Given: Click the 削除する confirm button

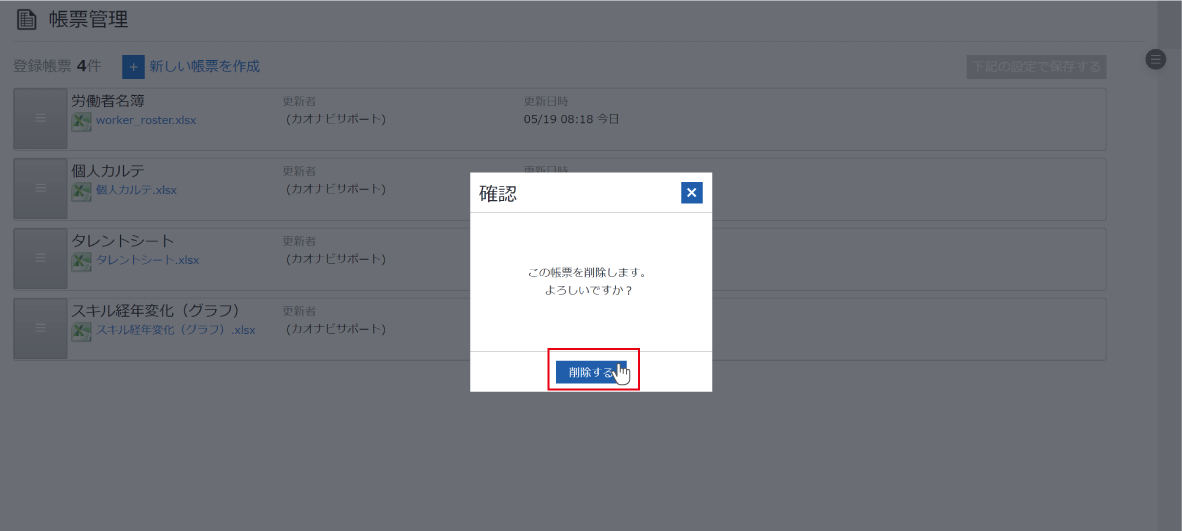Looking at the screenshot, I should click(591, 372).
